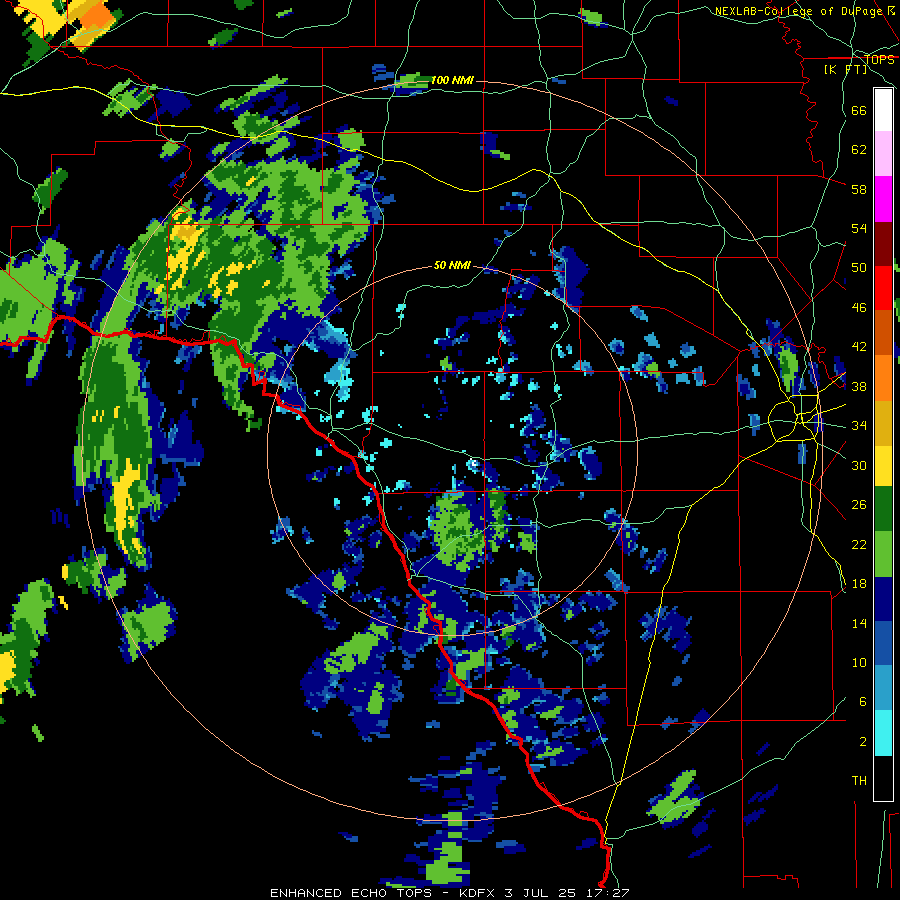
Task: Click the navy blue 14-18 kft legend swatch
Action: click(x=883, y=599)
